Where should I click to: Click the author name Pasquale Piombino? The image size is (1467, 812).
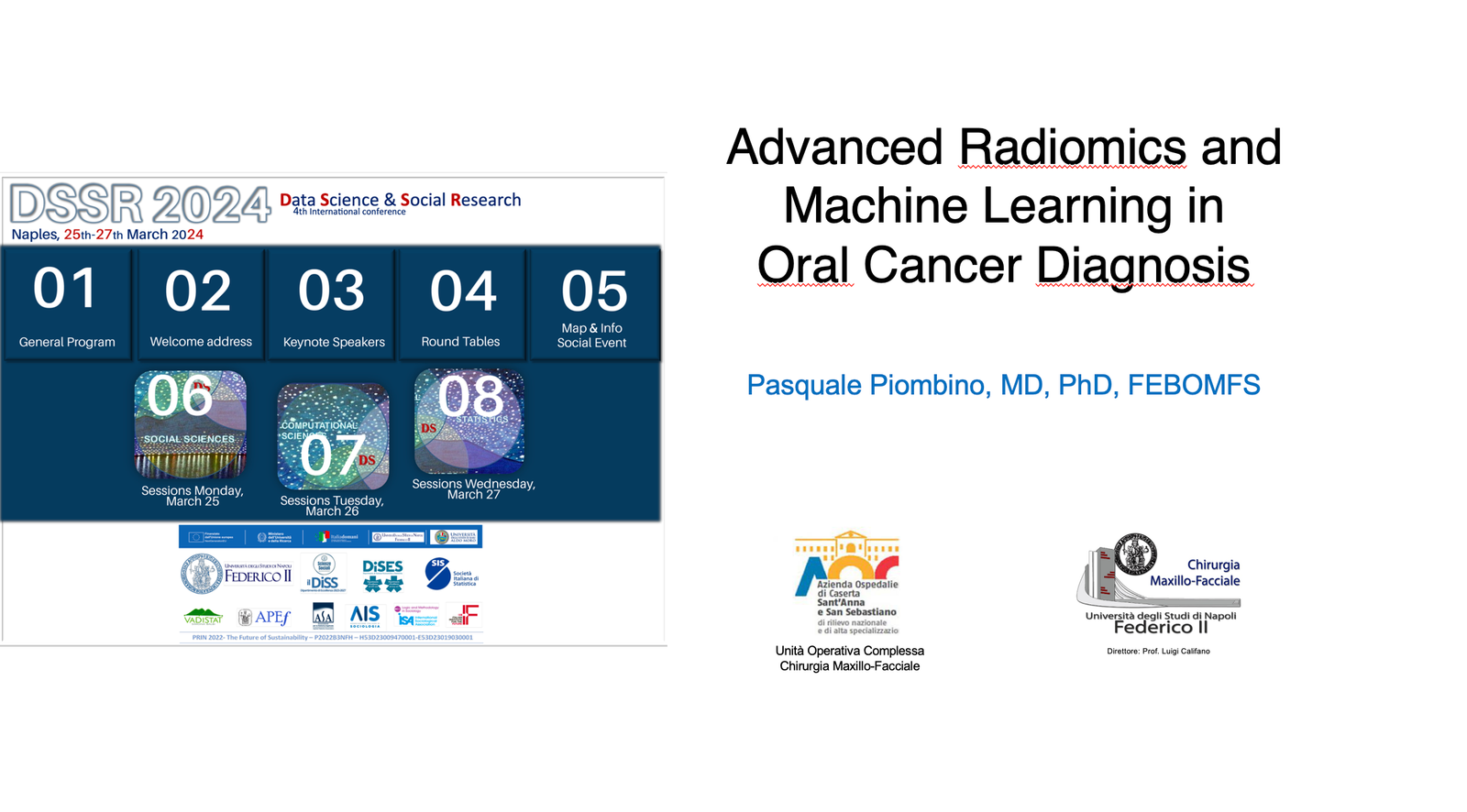point(1003,385)
